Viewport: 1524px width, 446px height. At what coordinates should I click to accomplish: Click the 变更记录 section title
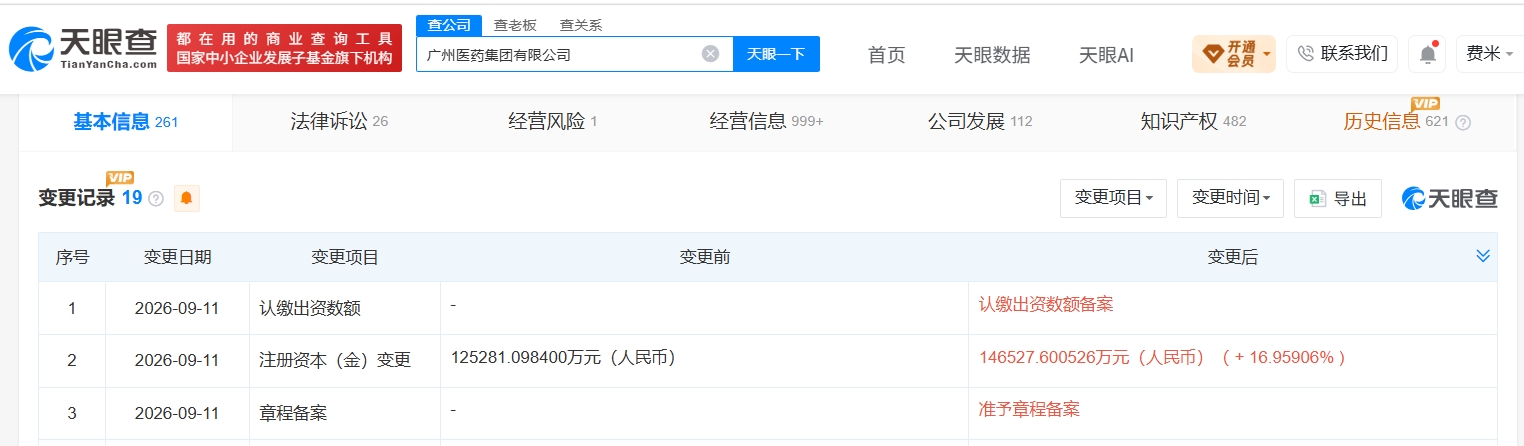pos(76,198)
